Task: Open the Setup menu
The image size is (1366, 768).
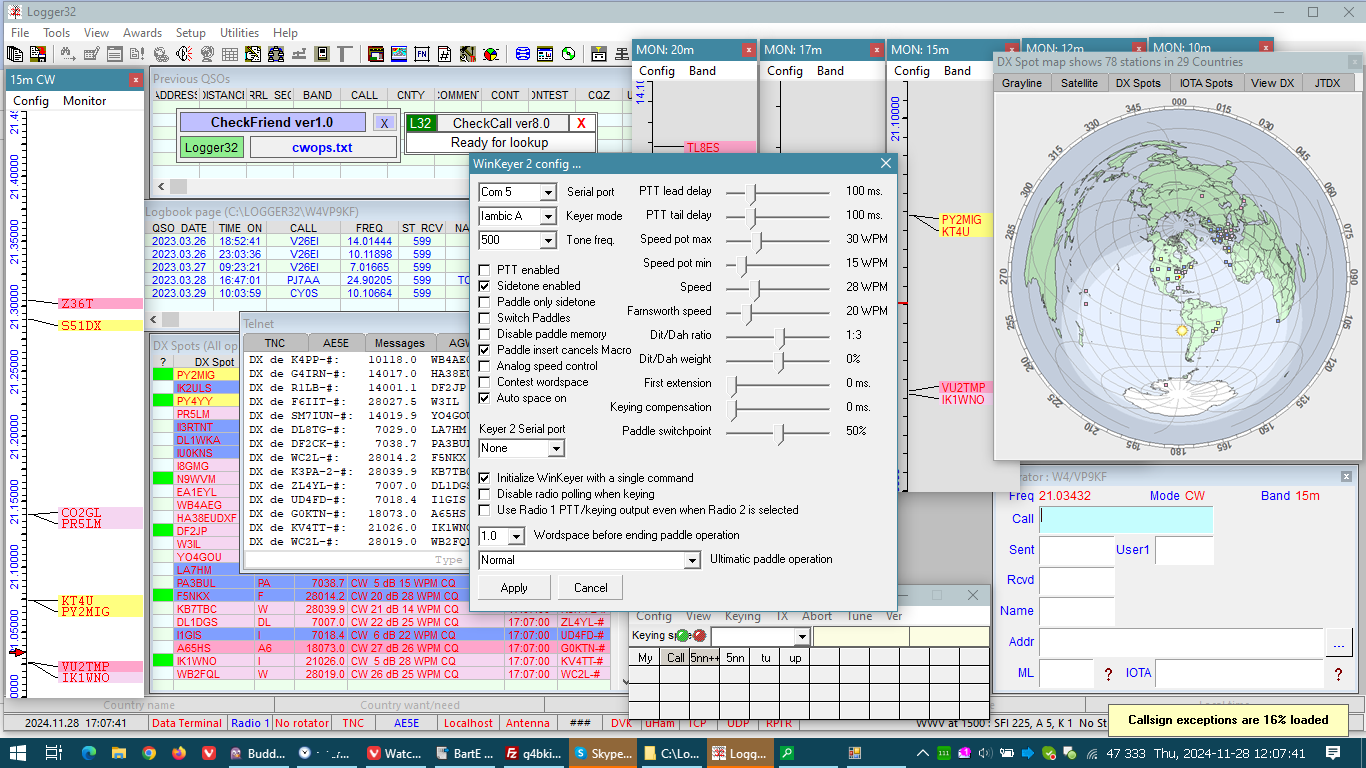Action: (191, 33)
